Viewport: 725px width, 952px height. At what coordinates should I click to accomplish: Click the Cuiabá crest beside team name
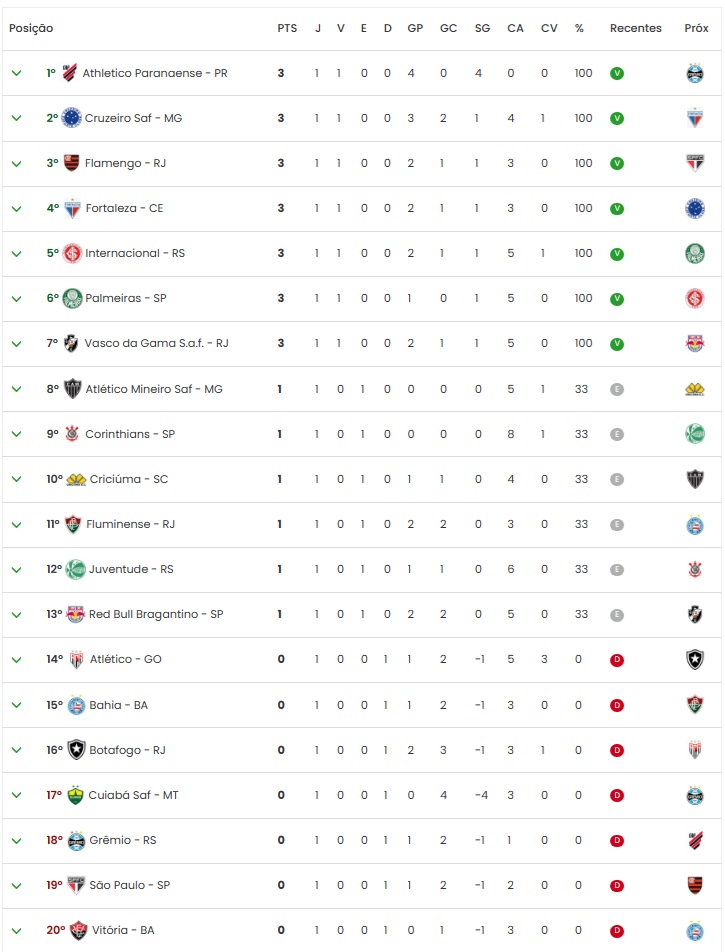(x=72, y=795)
